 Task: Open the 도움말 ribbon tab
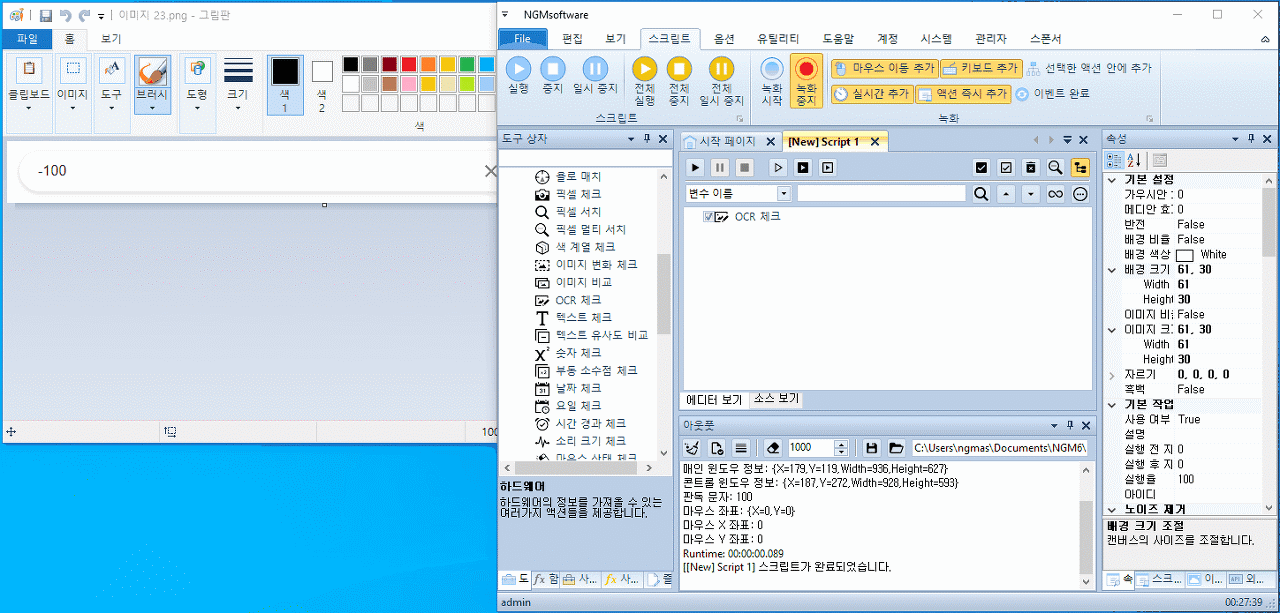838,39
